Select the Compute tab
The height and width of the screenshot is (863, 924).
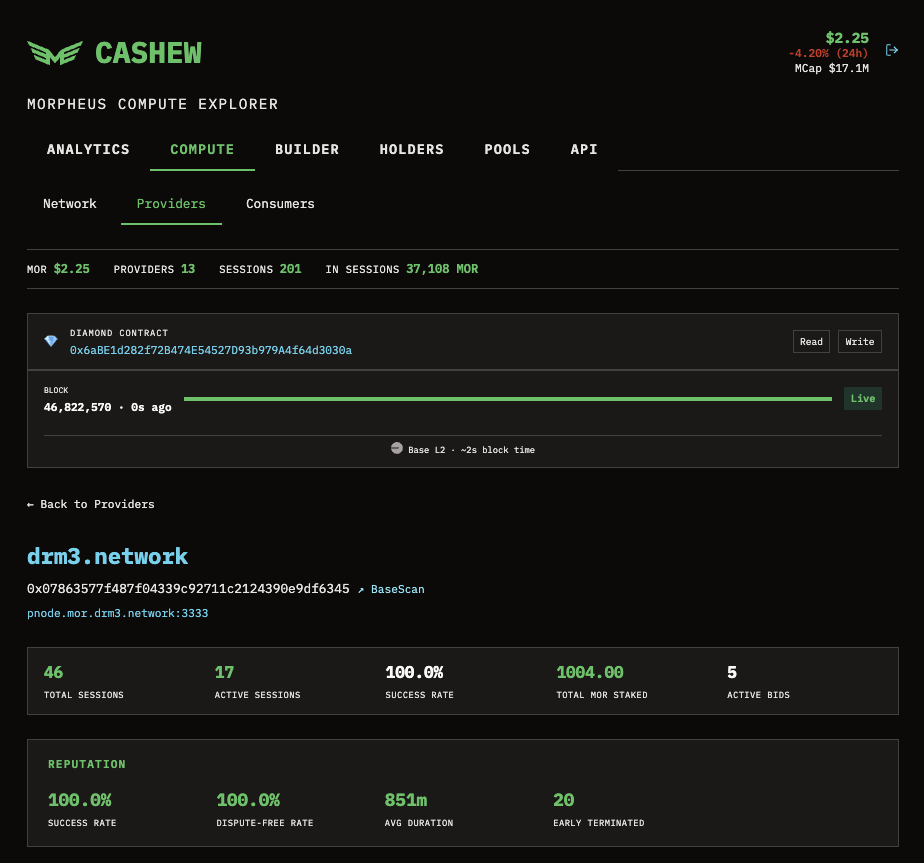click(202, 149)
